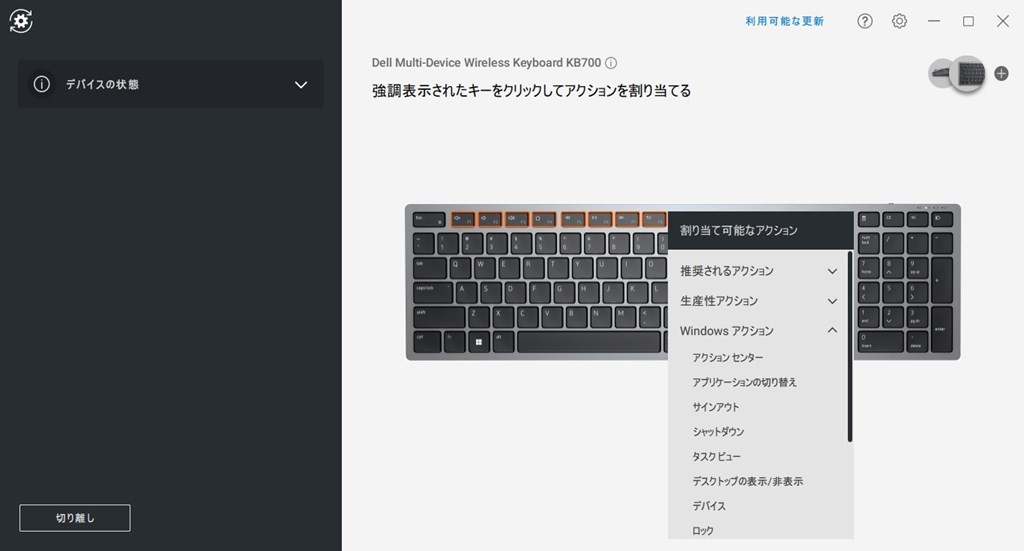Open the settings gear icon

pyautogui.click(x=899, y=22)
